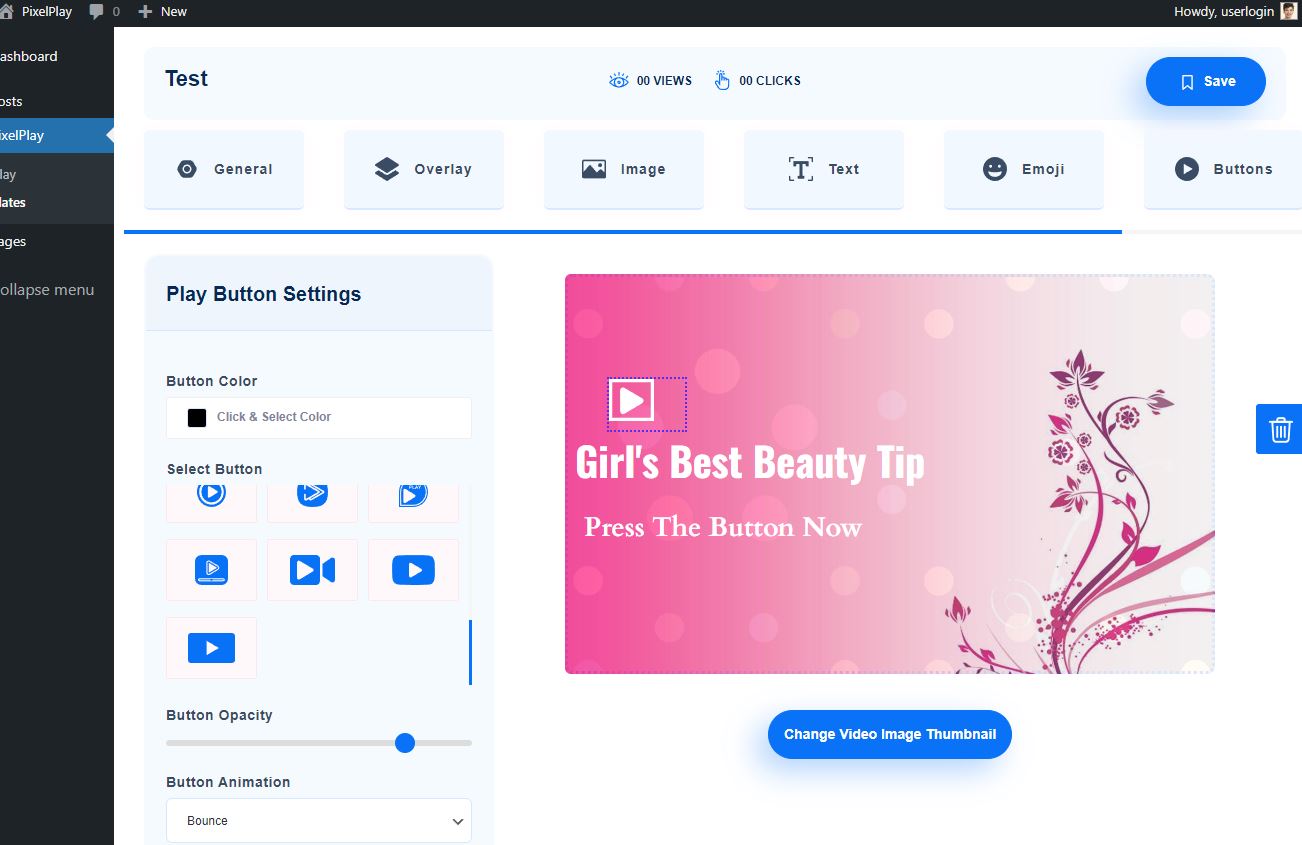Click Change Video Image Thumbnail button
The height and width of the screenshot is (845, 1302).
[x=890, y=734]
